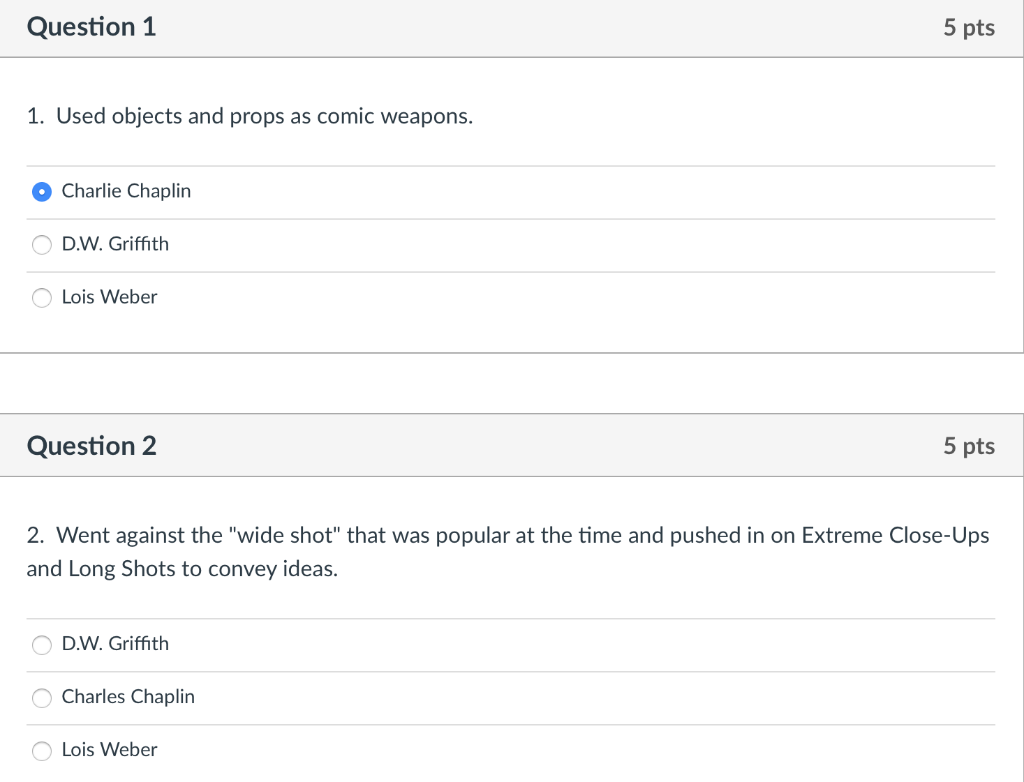Click the Charlie Chaplin answer text
Image resolution: width=1024 pixels, height=782 pixels.
[x=125, y=191]
